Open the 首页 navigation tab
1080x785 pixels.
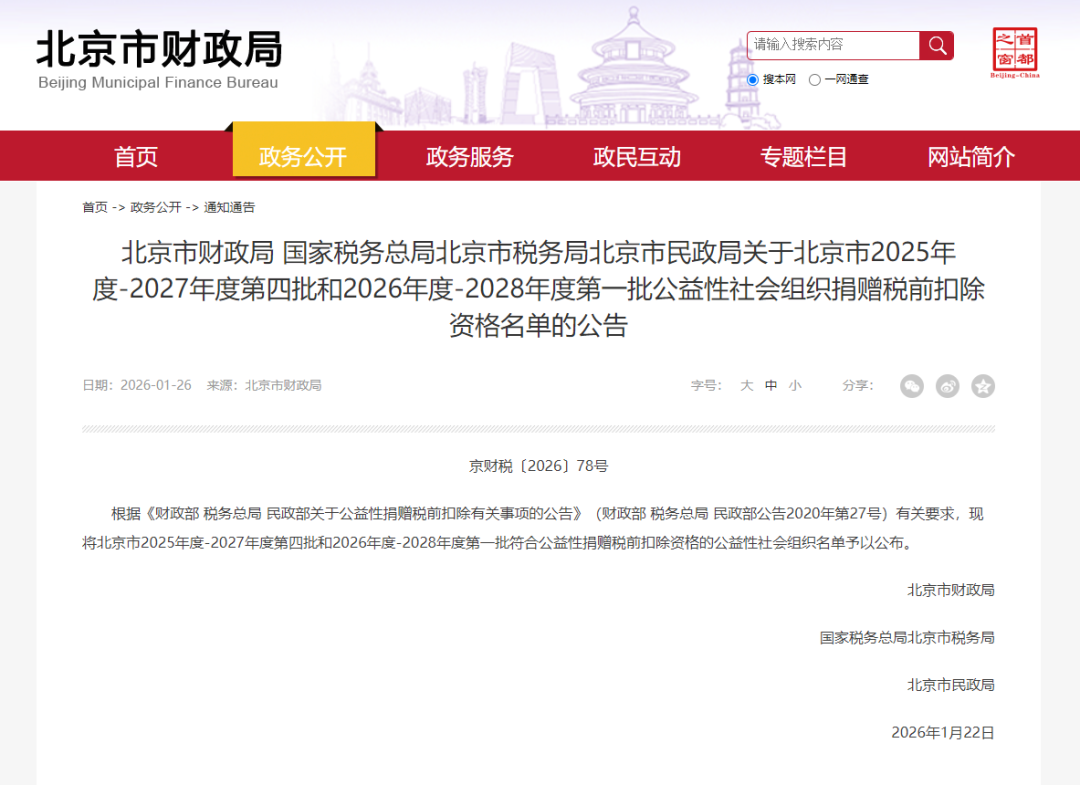(136, 156)
